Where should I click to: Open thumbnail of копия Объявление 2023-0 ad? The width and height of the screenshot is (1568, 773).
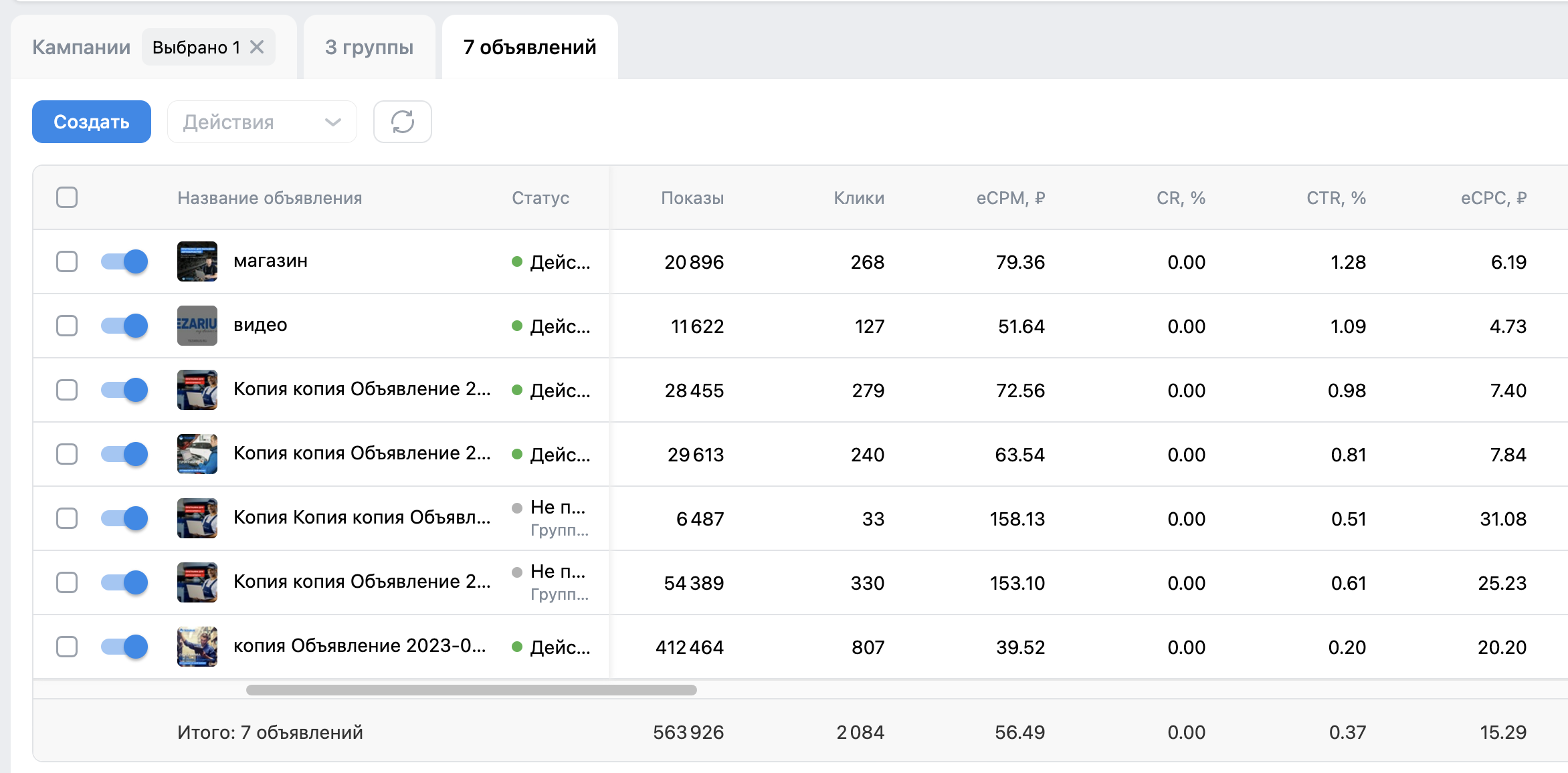click(197, 647)
